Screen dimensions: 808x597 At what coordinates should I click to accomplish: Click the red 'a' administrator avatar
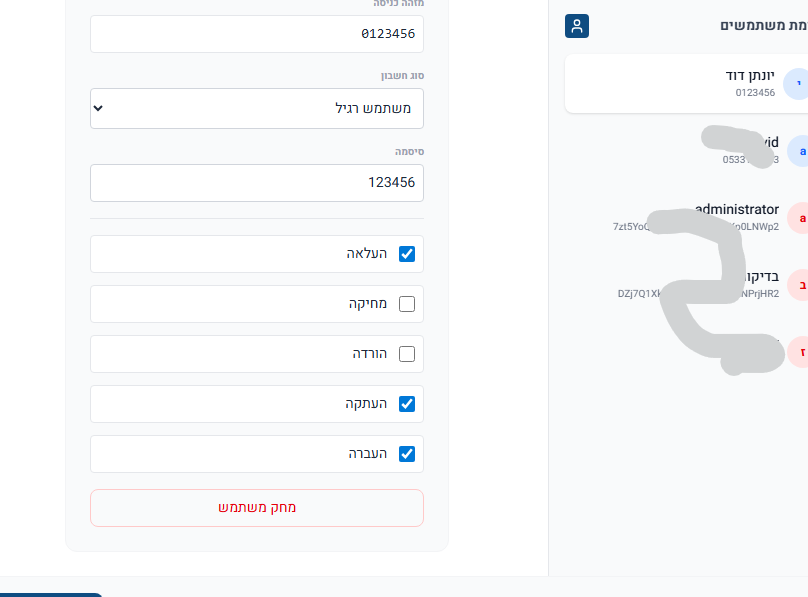(x=799, y=218)
